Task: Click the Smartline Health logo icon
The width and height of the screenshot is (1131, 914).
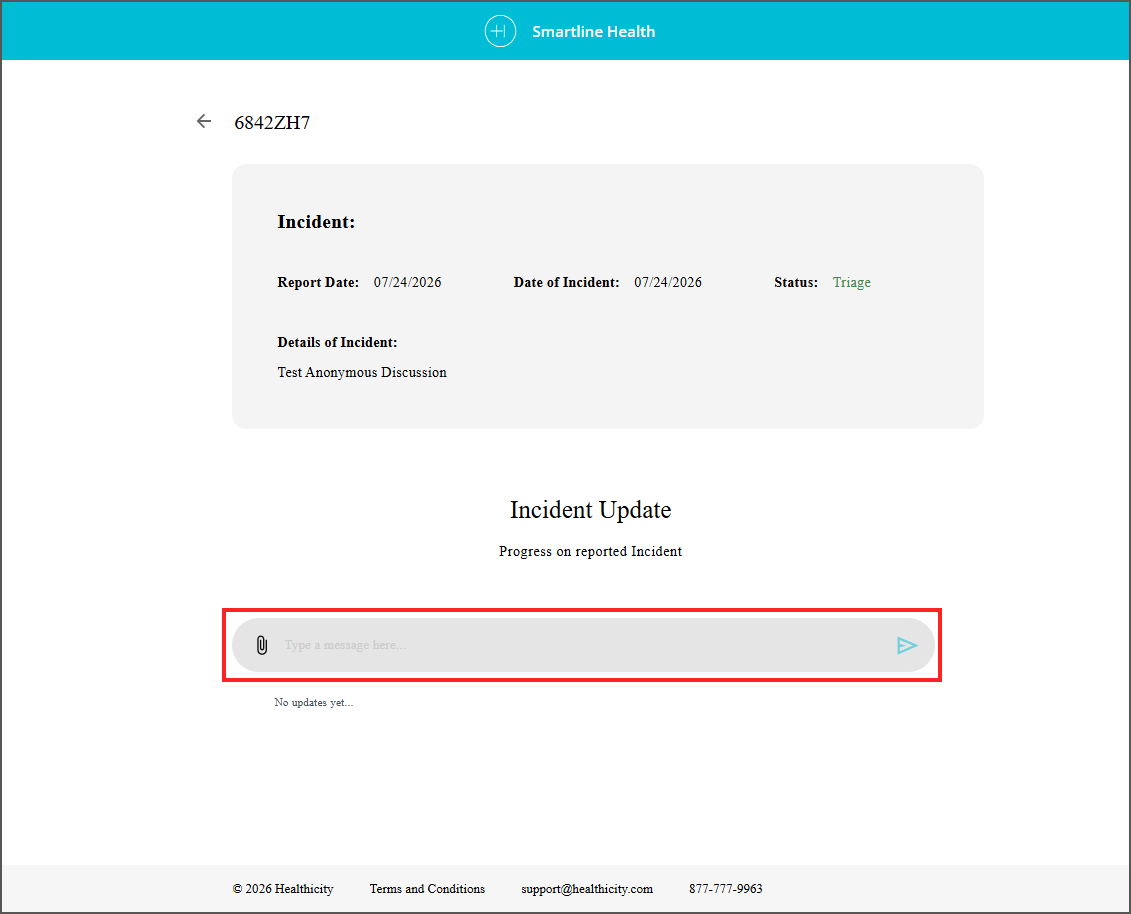Action: point(500,31)
